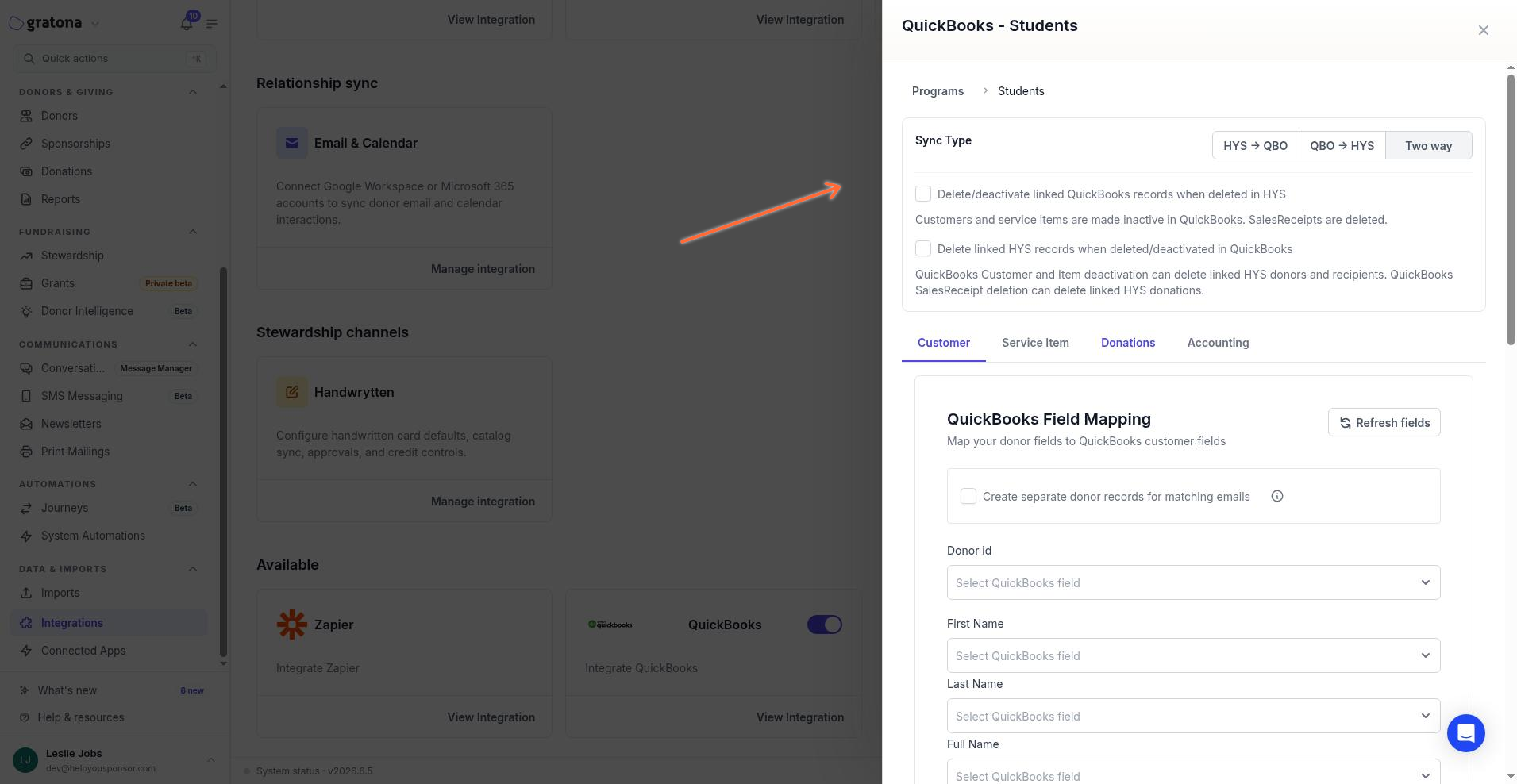The image size is (1517, 784).
Task: Click the panel's vertical scrollbar
Action: (1511, 209)
